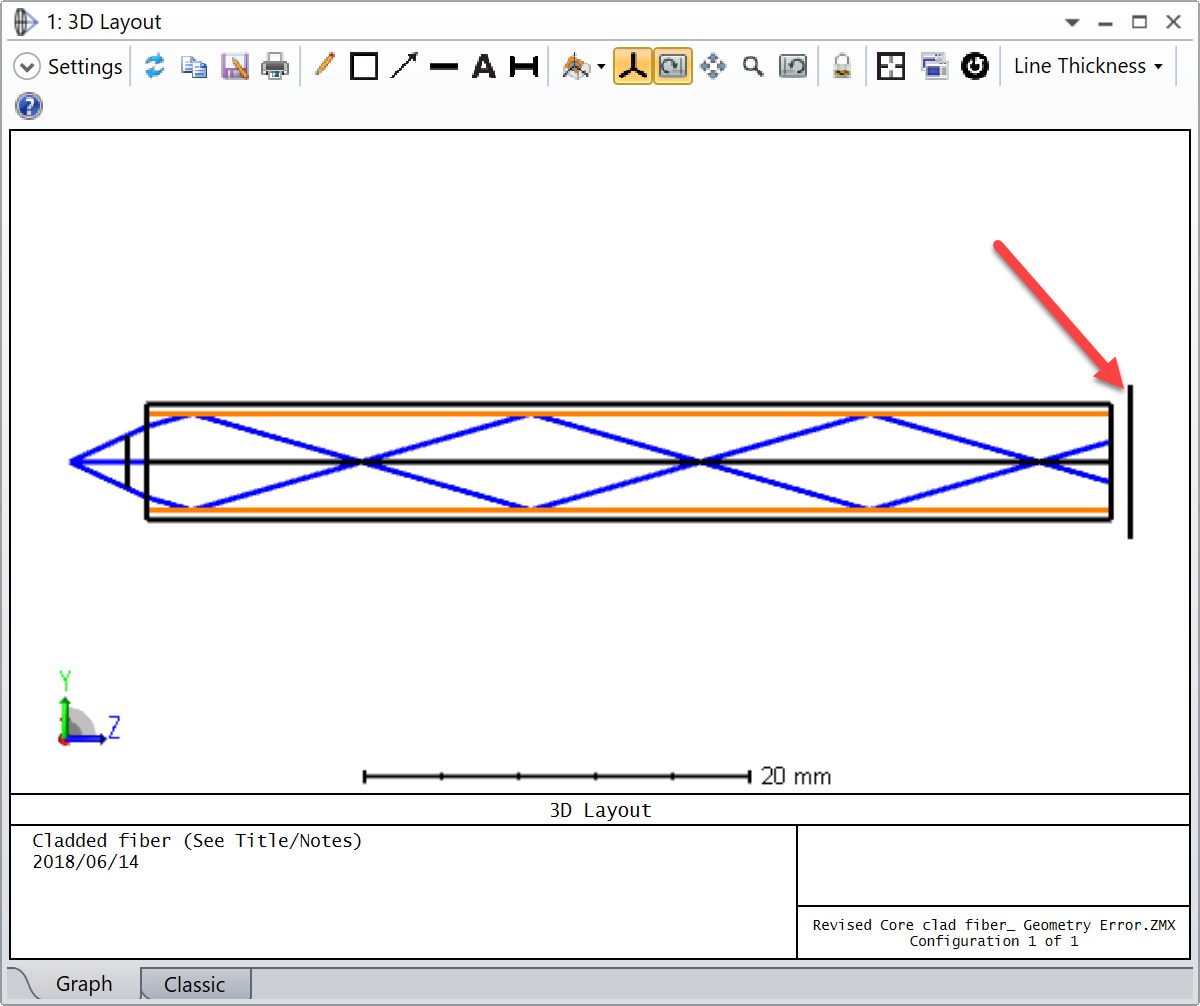Activate the pan/move view tool
Viewport: 1200px width, 1006px height.
click(713, 67)
